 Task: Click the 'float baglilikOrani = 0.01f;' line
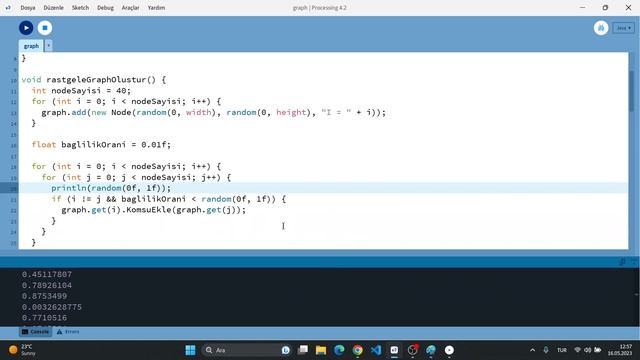101,144
